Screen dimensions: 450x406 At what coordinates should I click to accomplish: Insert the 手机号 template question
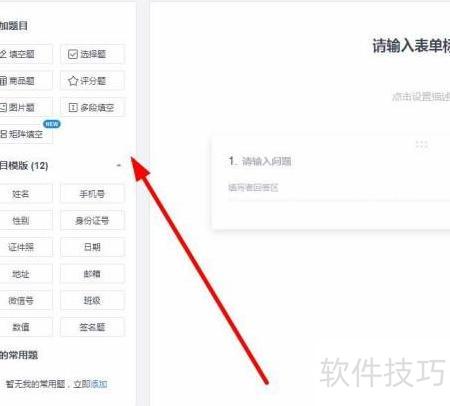click(92, 194)
